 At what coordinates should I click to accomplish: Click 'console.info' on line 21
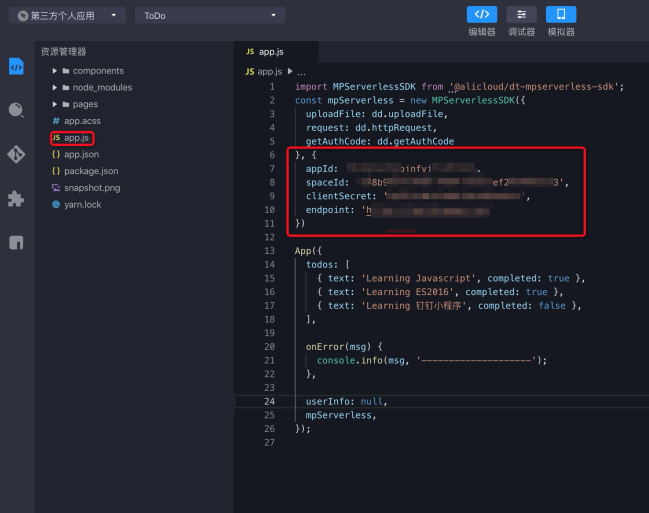point(350,360)
